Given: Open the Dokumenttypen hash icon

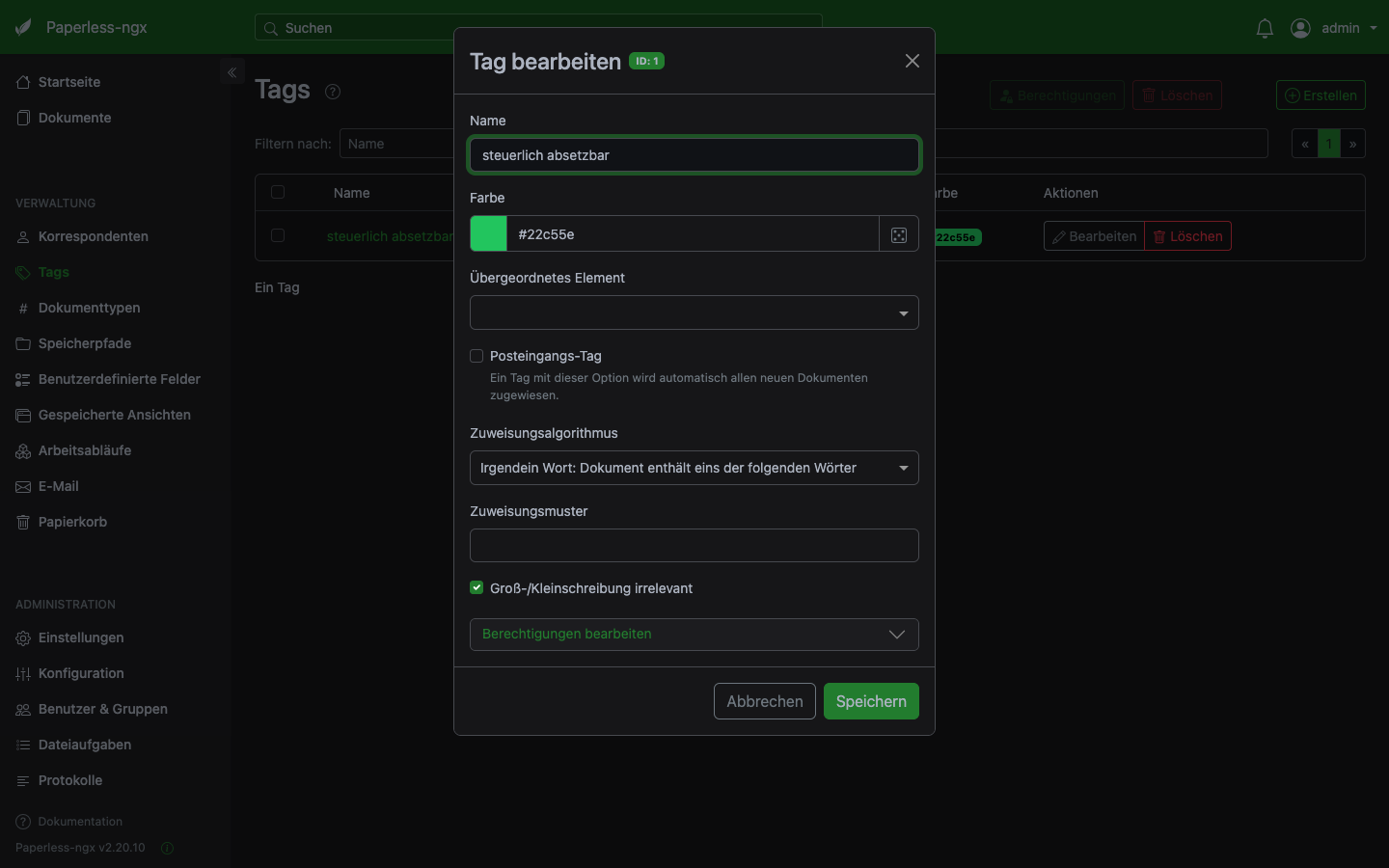Looking at the screenshot, I should [x=22, y=308].
